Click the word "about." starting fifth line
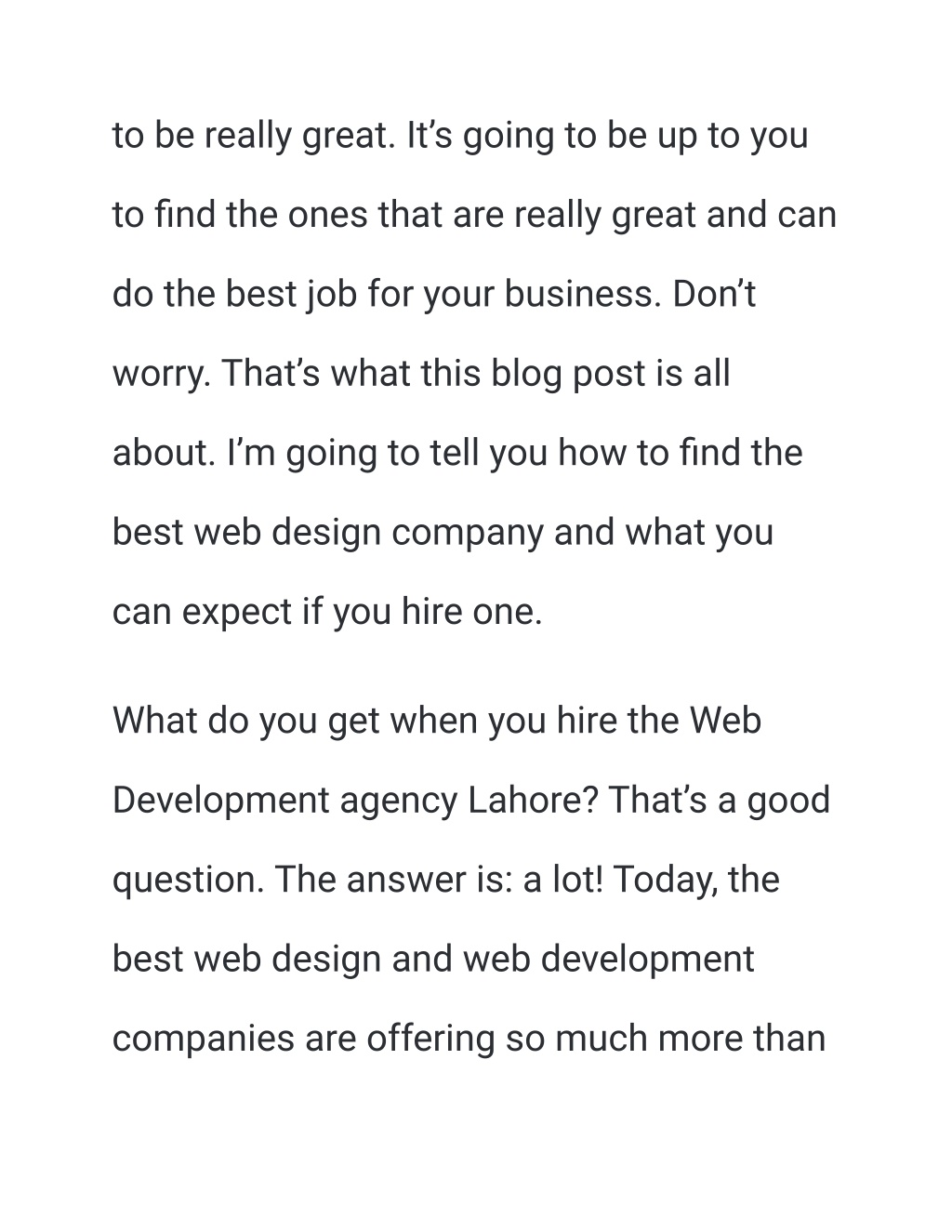Viewport: 952px width, 1232px height. (x=165, y=453)
